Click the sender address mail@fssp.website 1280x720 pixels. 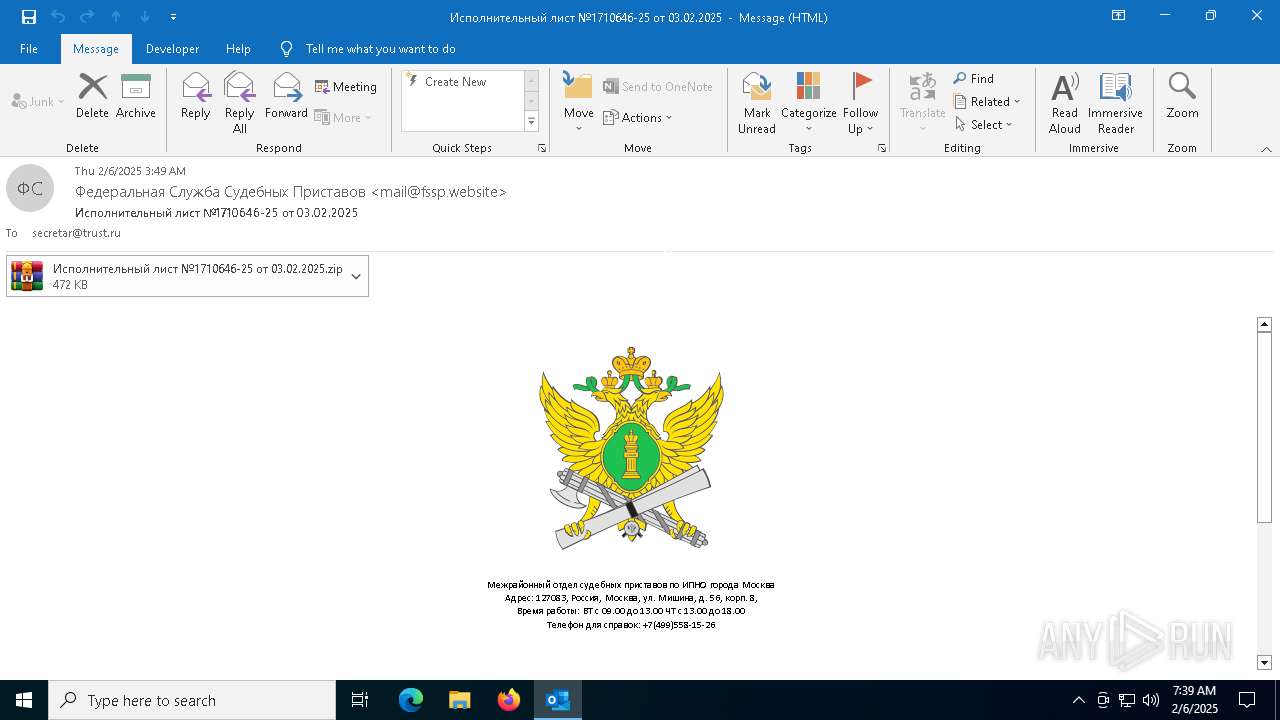click(x=439, y=192)
